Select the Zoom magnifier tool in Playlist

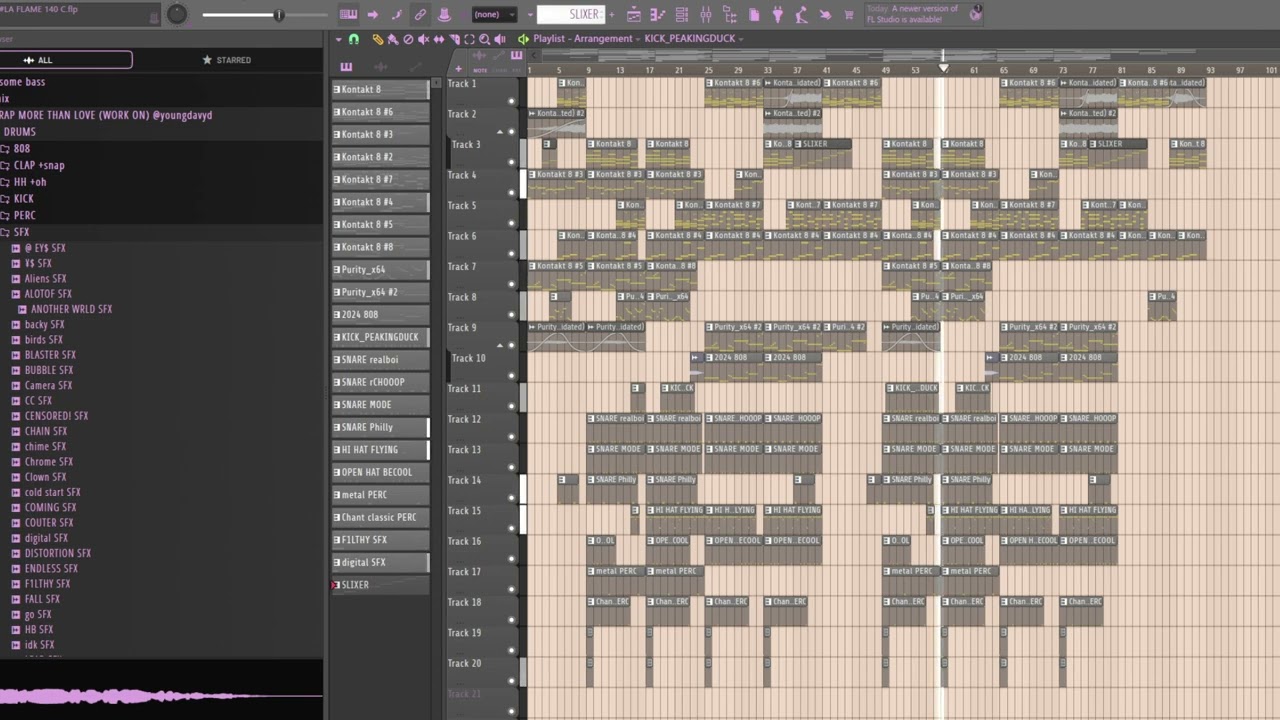point(484,39)
